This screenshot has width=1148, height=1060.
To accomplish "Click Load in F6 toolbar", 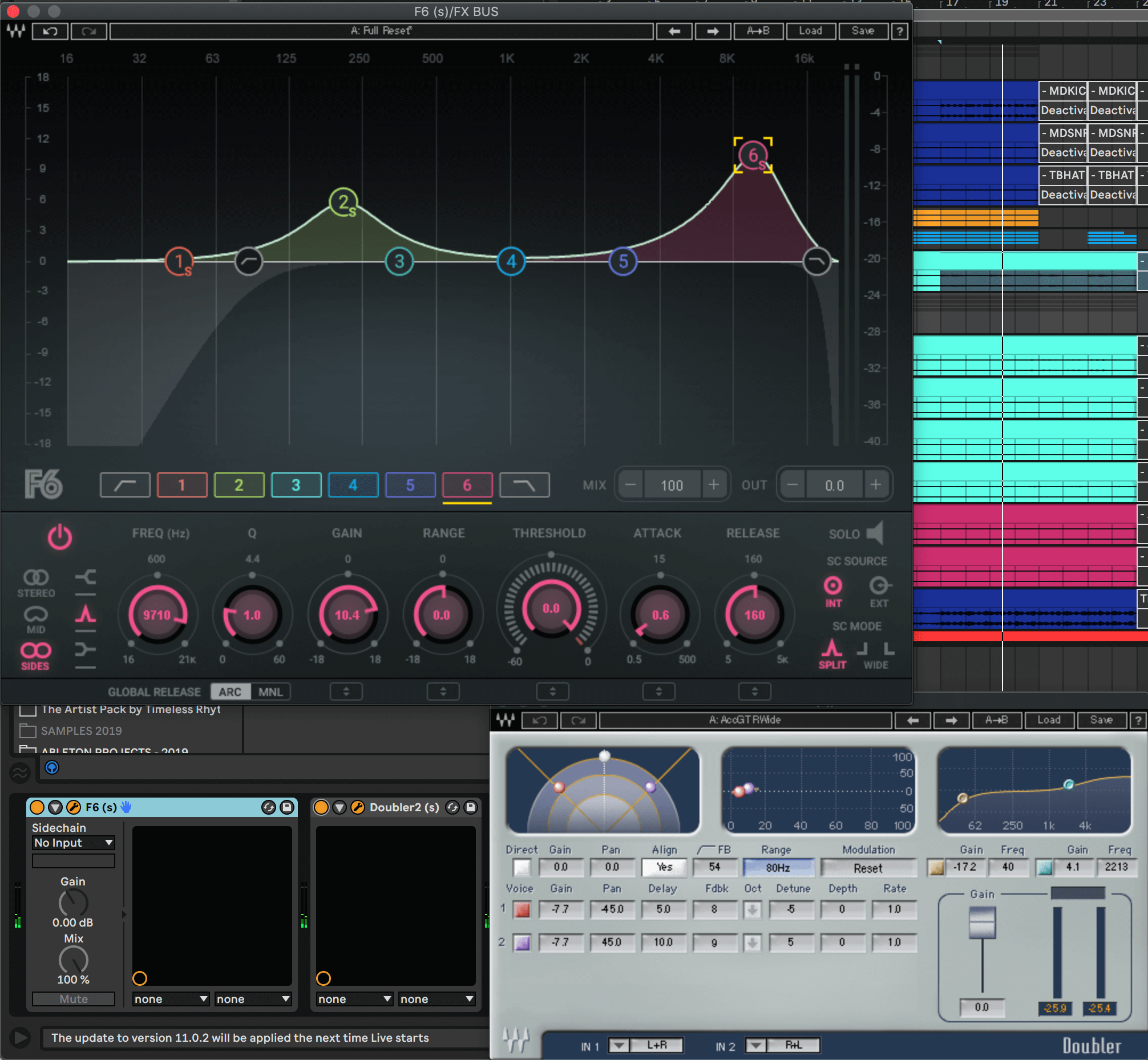I will coord(811,31).
